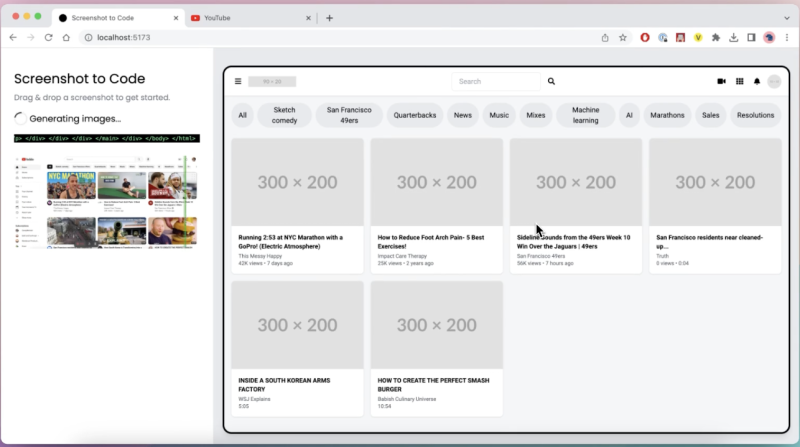
Task: Open the NYC Marathon video placeholder thumbnail
Action: click(297, 182)
